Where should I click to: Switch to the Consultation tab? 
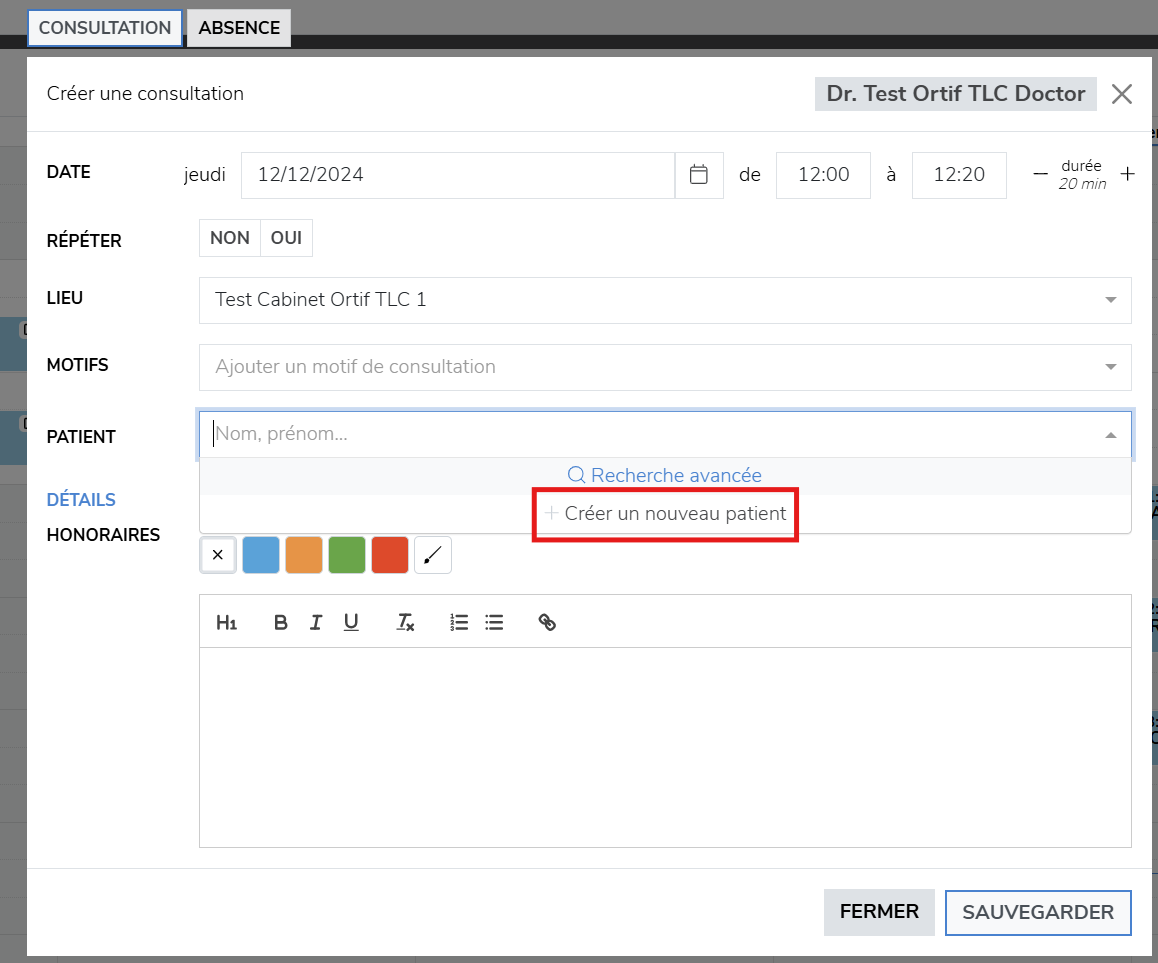[105, 28]
